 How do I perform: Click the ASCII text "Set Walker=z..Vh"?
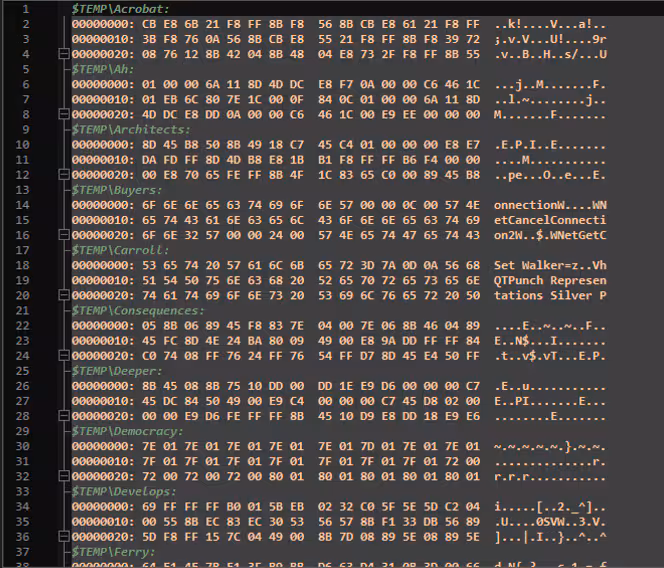(549, 265)
